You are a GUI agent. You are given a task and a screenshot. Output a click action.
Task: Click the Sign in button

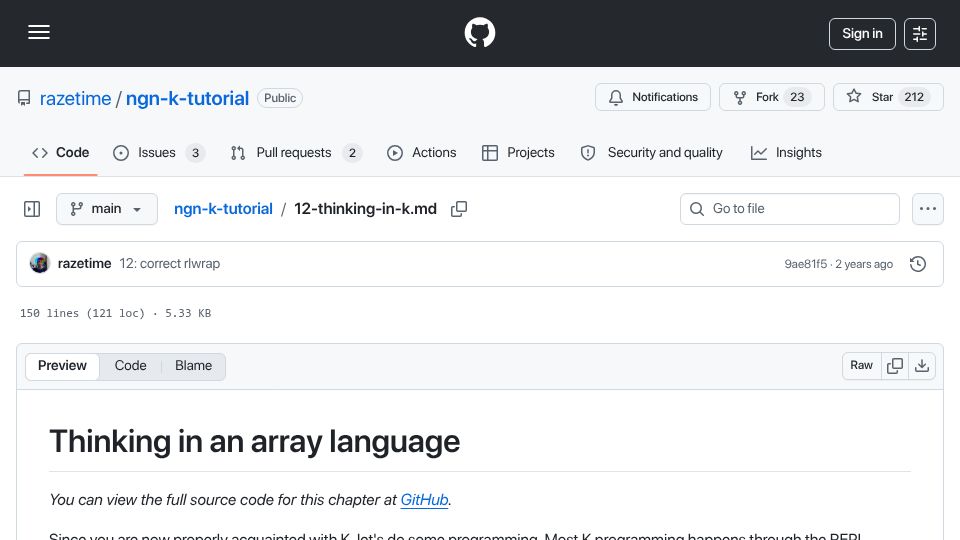pyautogui.click(x=862, y=34)
